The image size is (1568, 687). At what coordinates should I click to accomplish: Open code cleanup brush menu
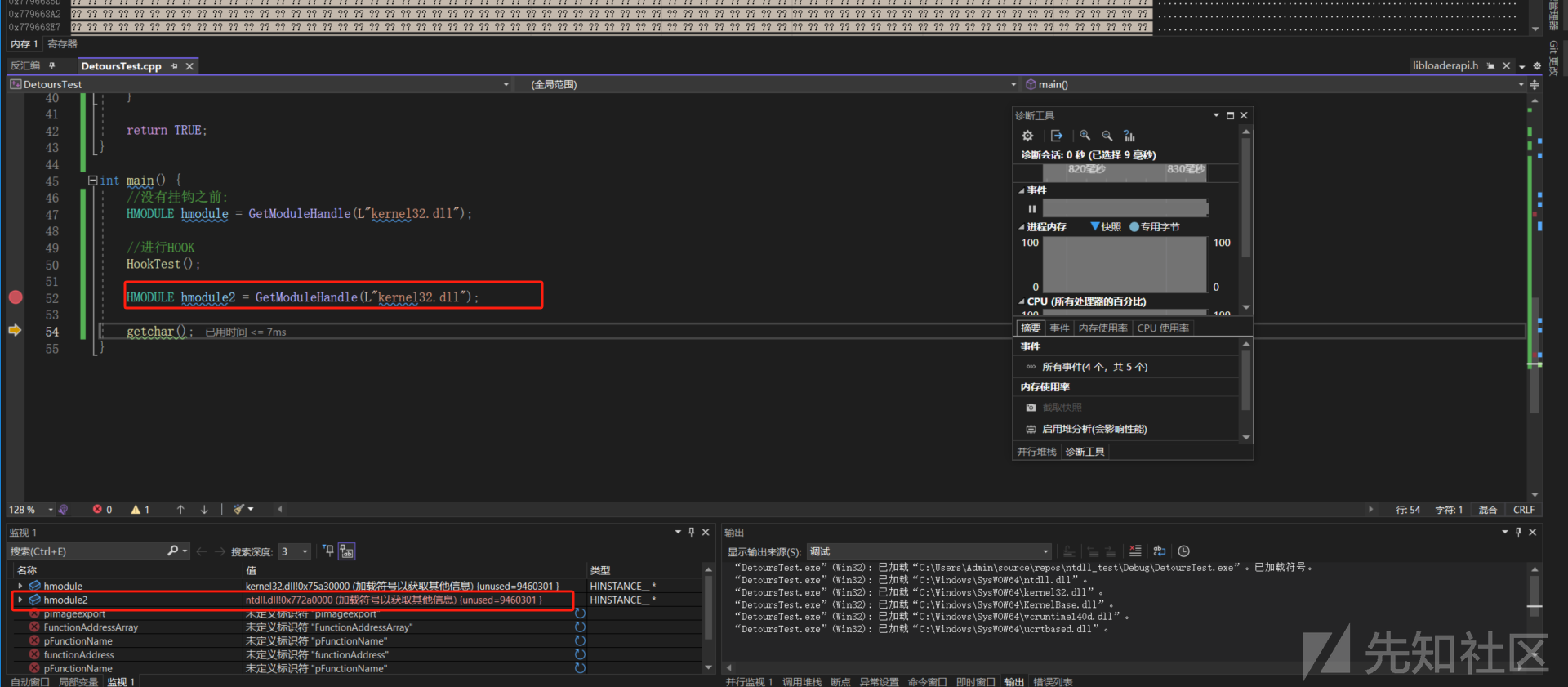(x=243, y=510)
